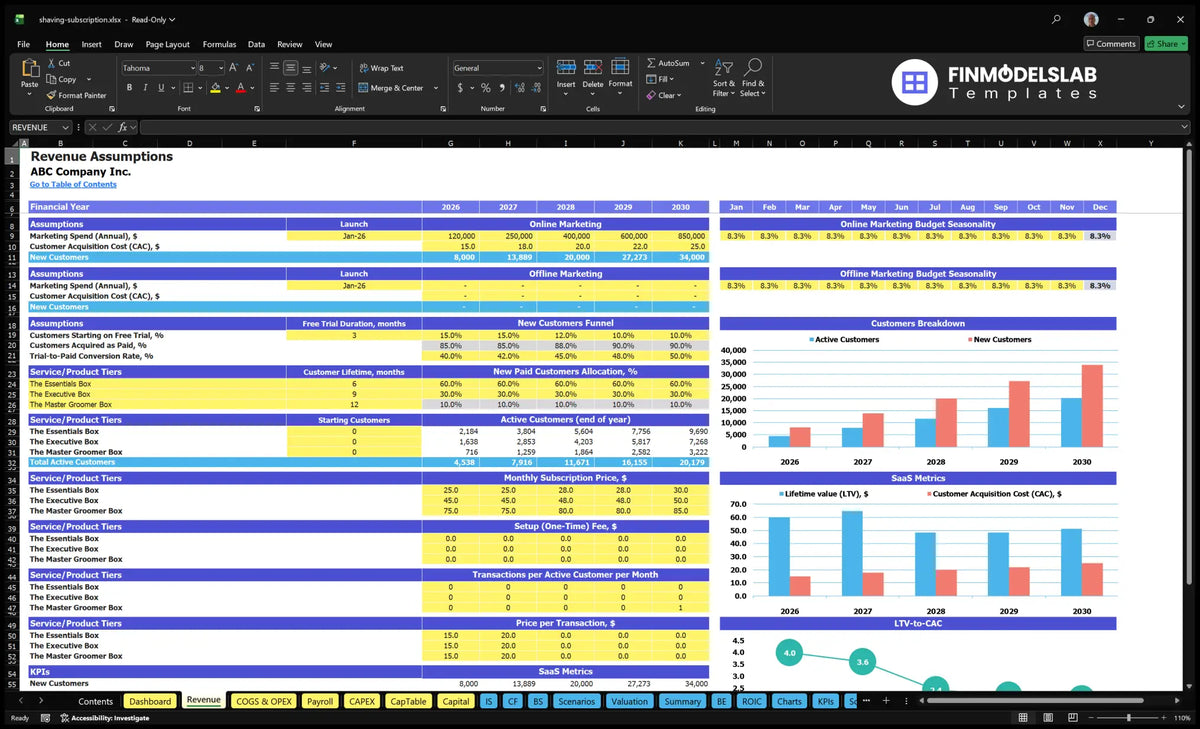The height and width of the screenshot is (729, 1200).
Task: Bottom align cell contents
Action: click(307, 68)
